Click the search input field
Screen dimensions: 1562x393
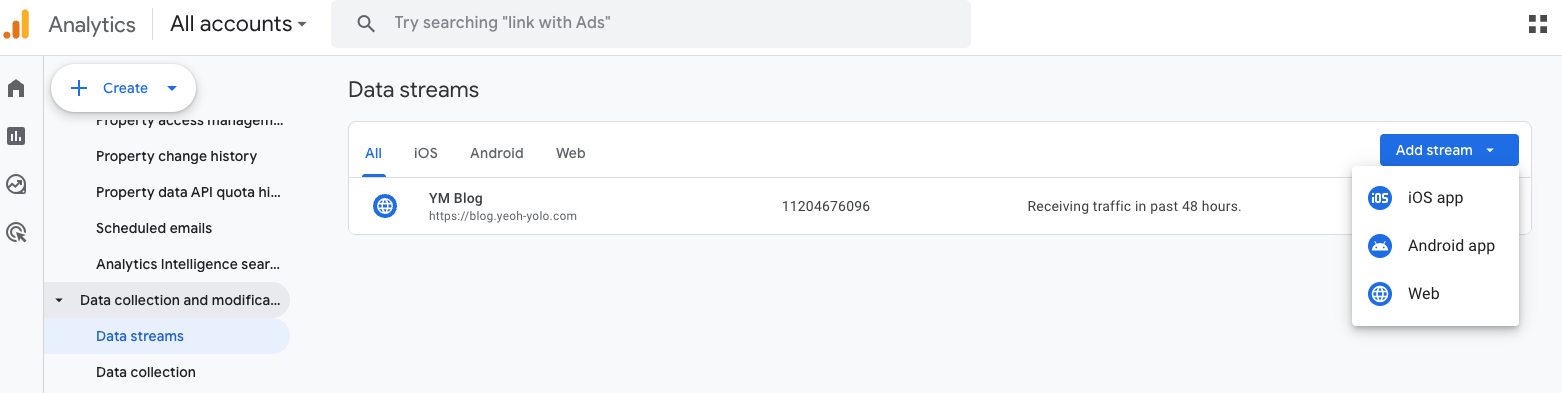point(651,23)
